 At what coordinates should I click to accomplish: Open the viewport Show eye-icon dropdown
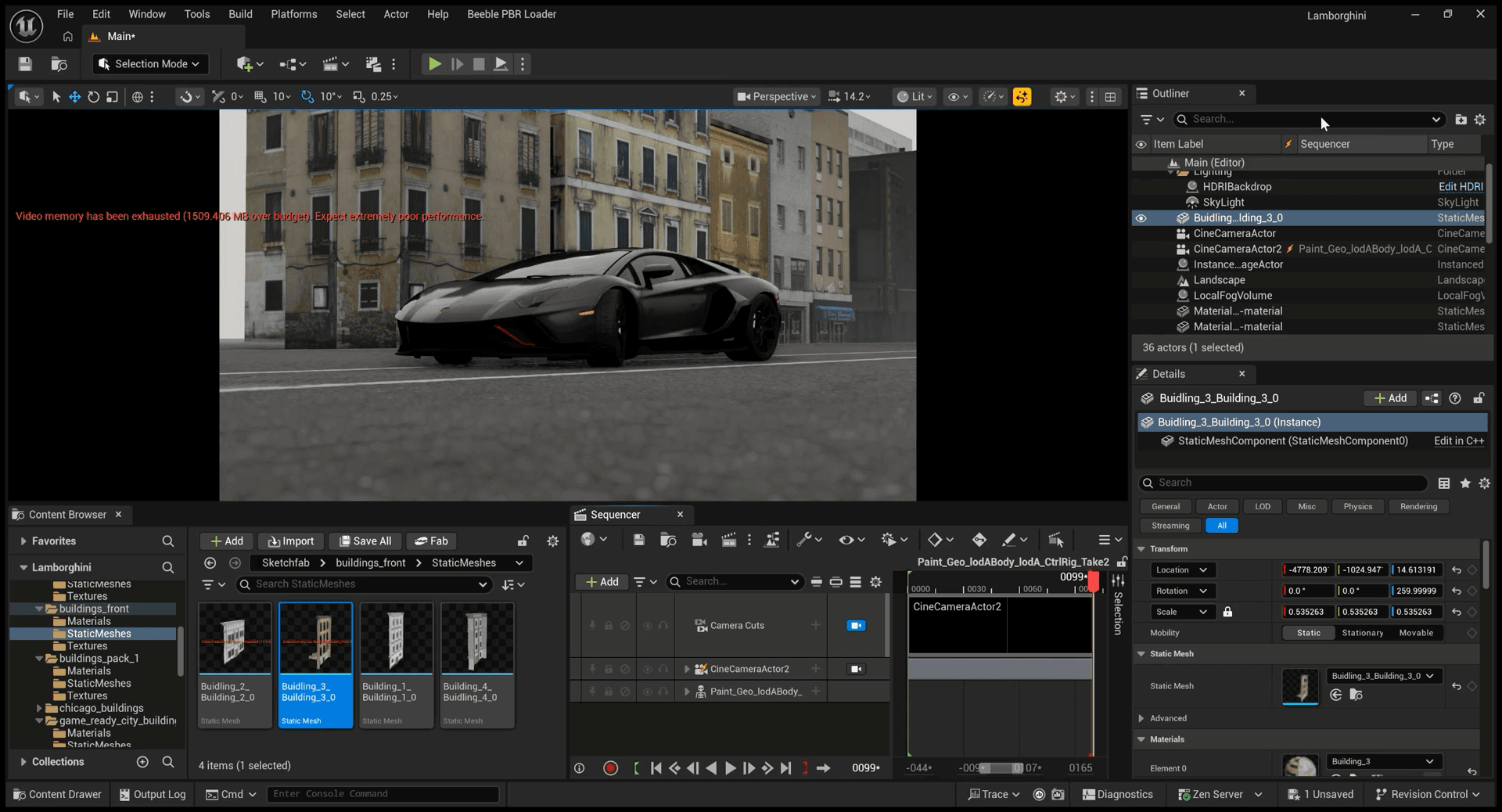pyautogui.click(x=958, y=97)
